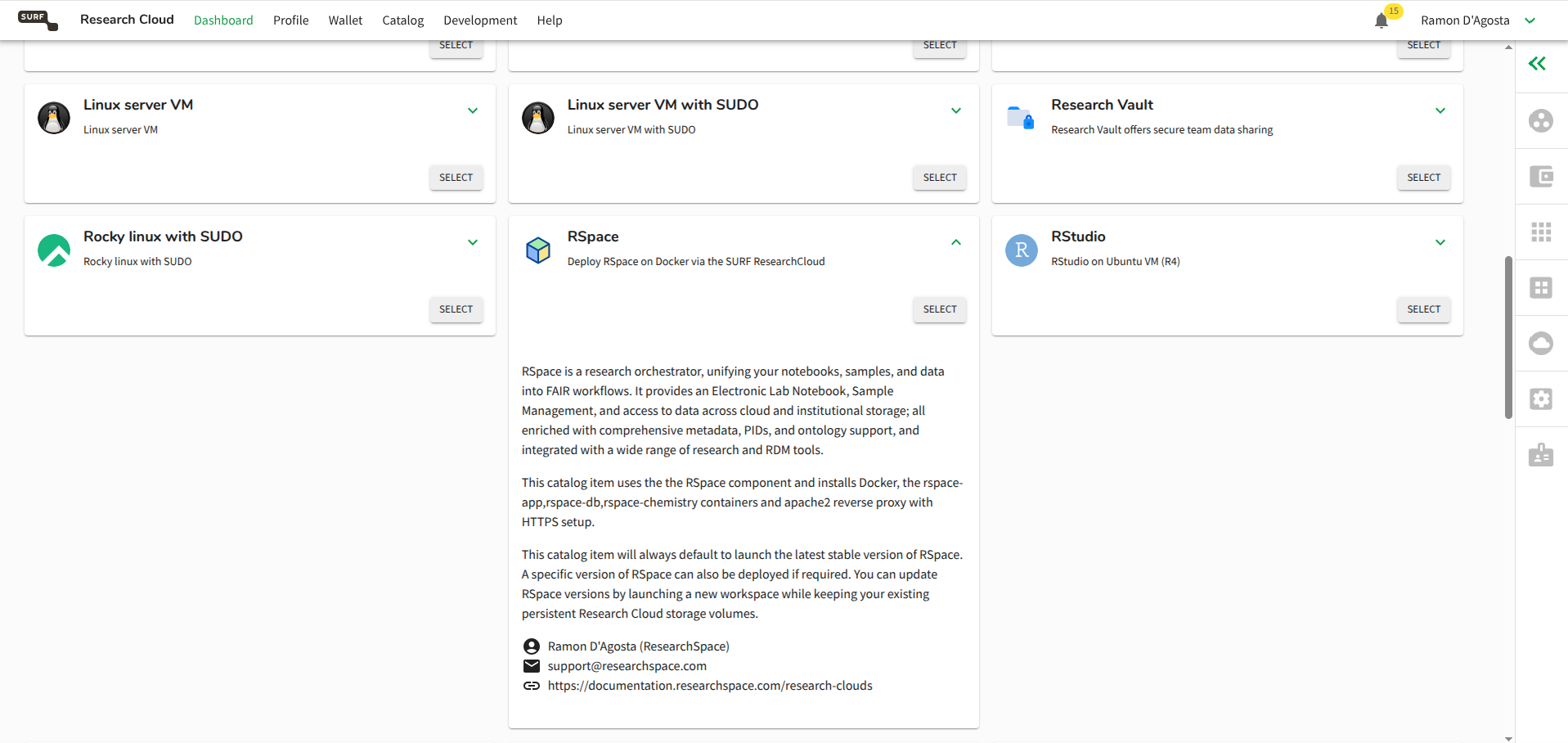Open the Ramon D'Agosta user menu arrow
The height and width of the screenshot is (743, 1568).
1530,20
